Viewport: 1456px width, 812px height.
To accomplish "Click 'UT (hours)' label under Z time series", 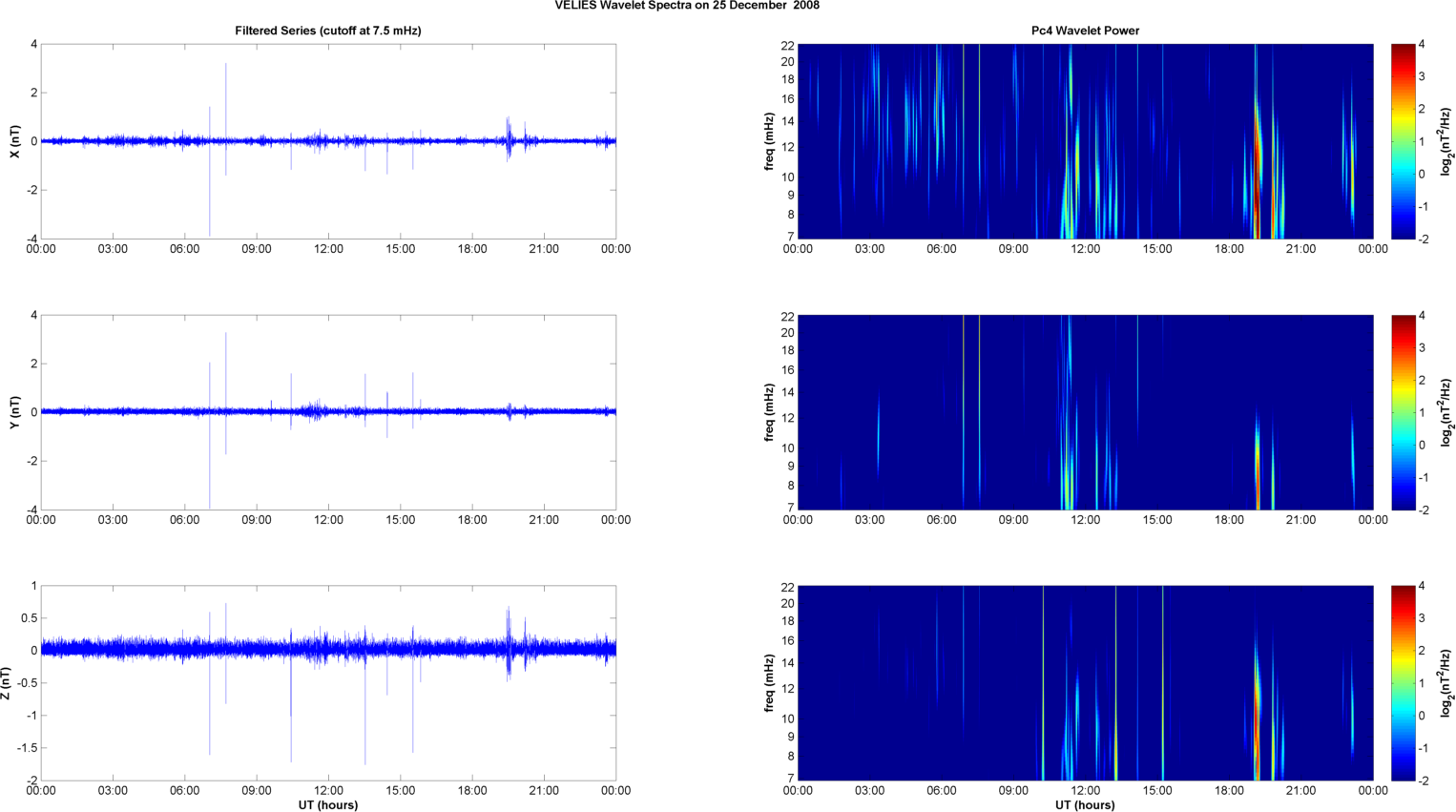I will 327,805.
